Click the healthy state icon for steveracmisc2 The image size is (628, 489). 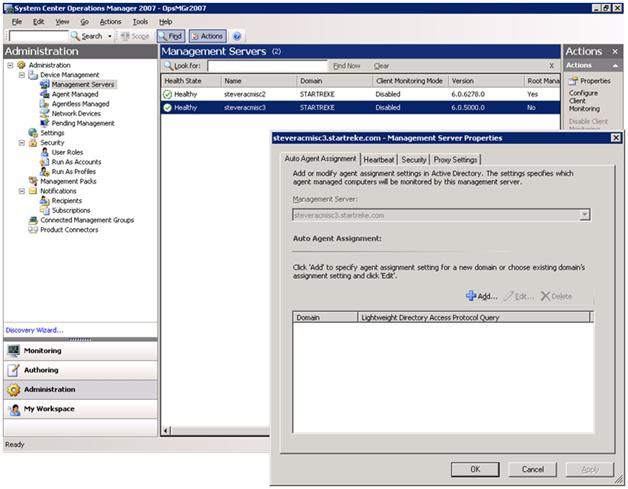pyautogui.click(x=167, y=94)
